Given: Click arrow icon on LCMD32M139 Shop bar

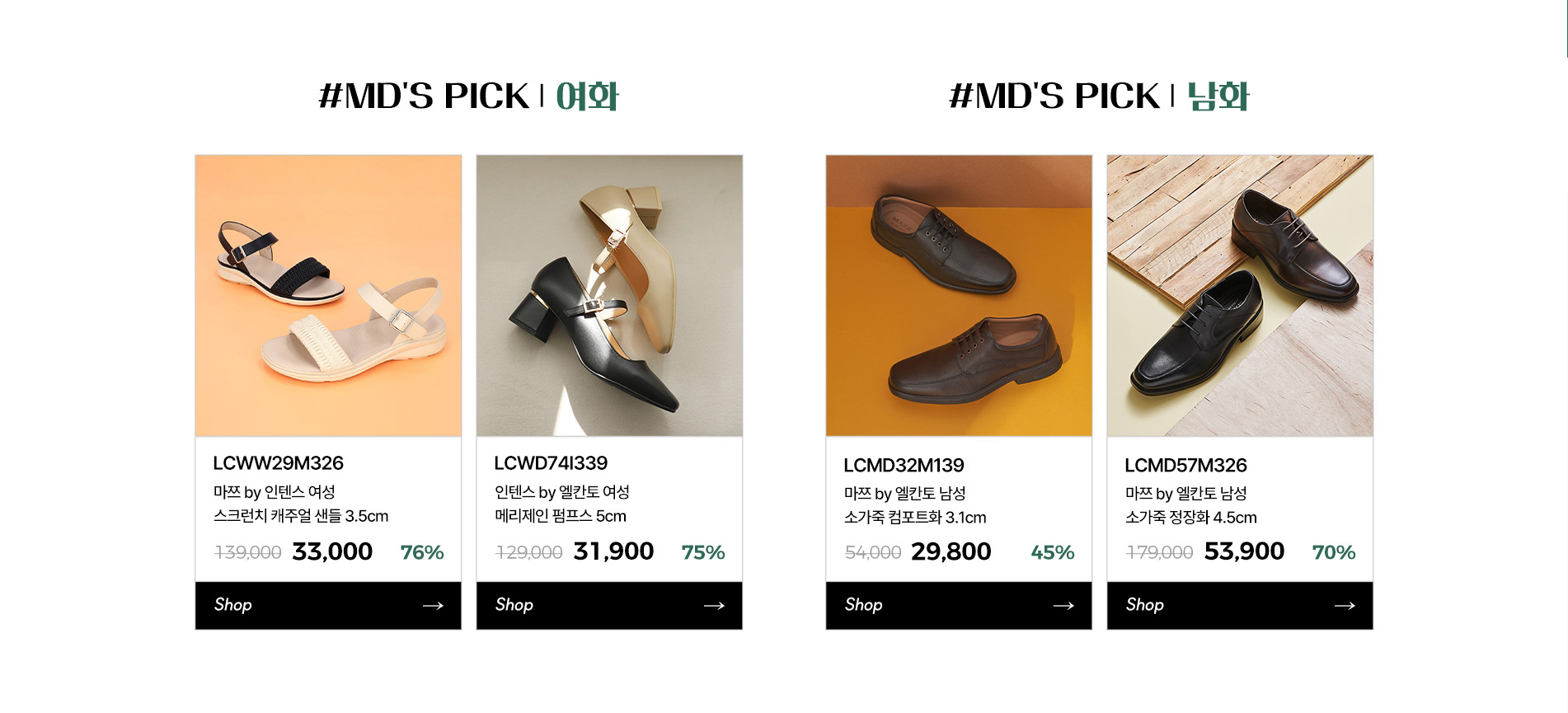Looking at the screenshot, I should (1063, 606).
